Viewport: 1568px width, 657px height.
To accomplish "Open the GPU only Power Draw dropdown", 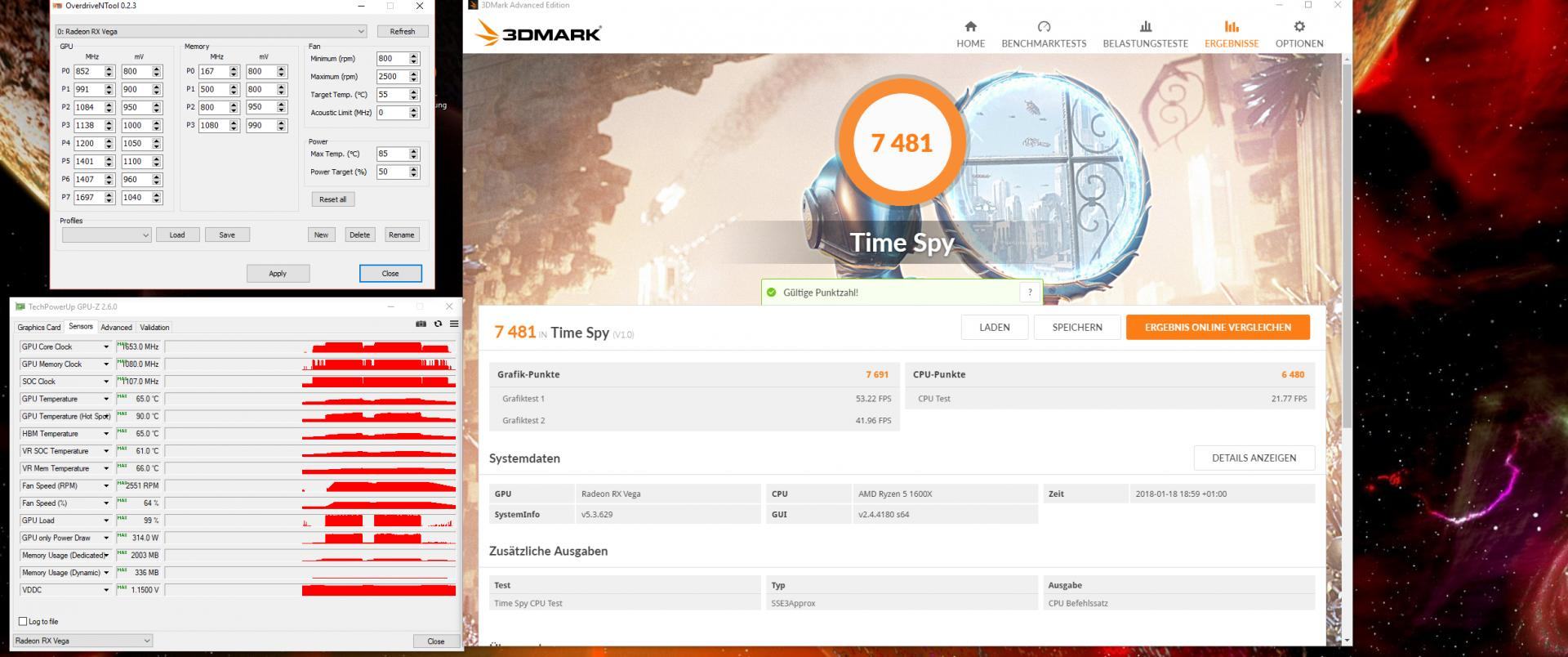I will (105, 538).
